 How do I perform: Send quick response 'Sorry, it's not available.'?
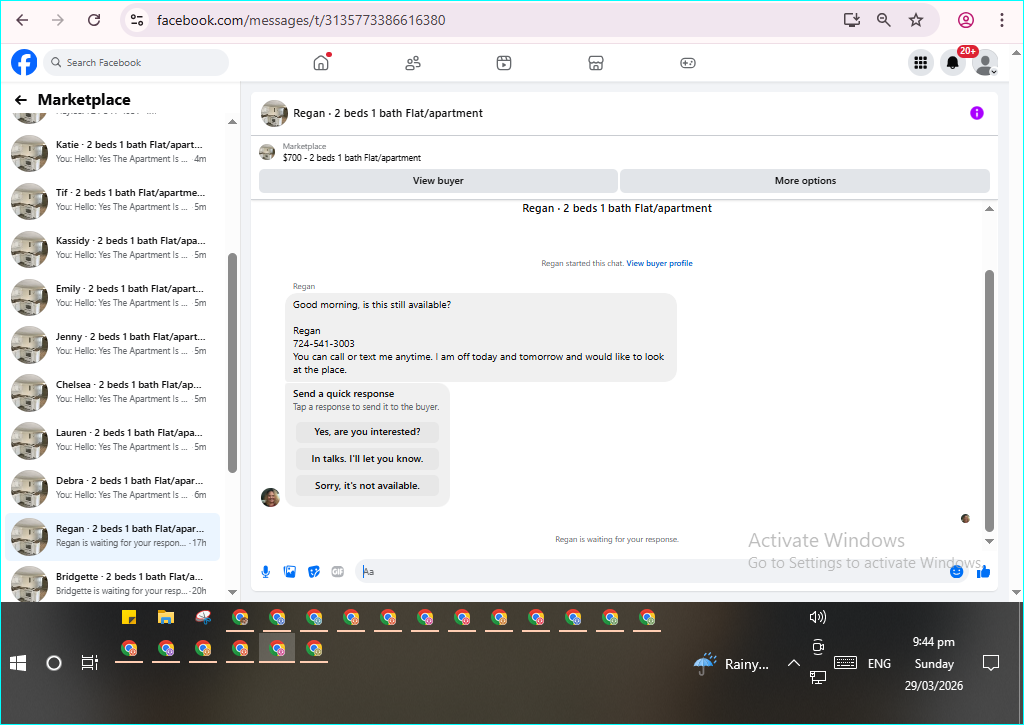point(367,486)
